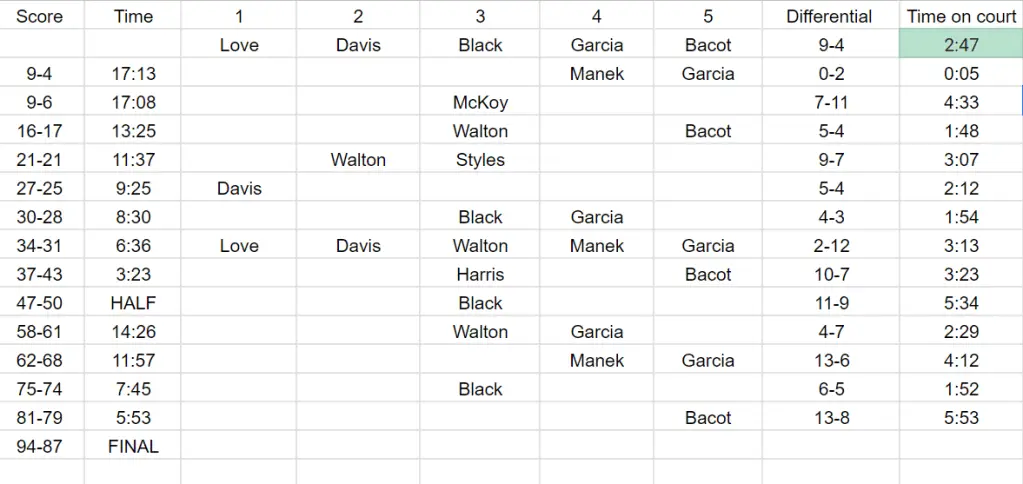
Task: Select the Differential header cell
Action: pyautogui.click(x=829, y=16)
